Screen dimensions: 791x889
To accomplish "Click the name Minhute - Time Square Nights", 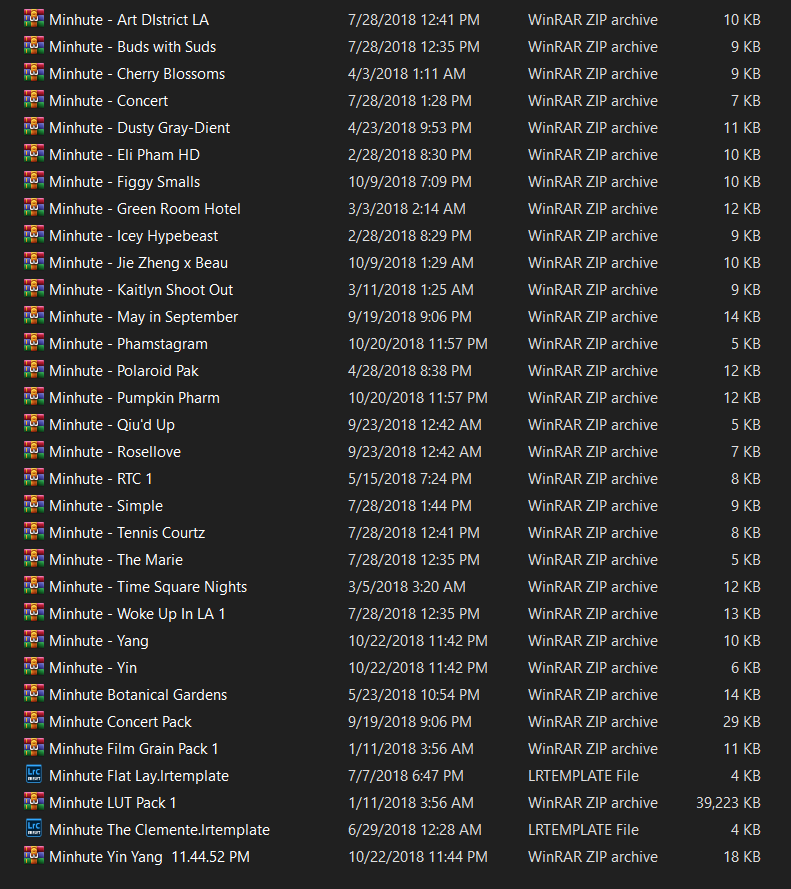I will 148,587.
